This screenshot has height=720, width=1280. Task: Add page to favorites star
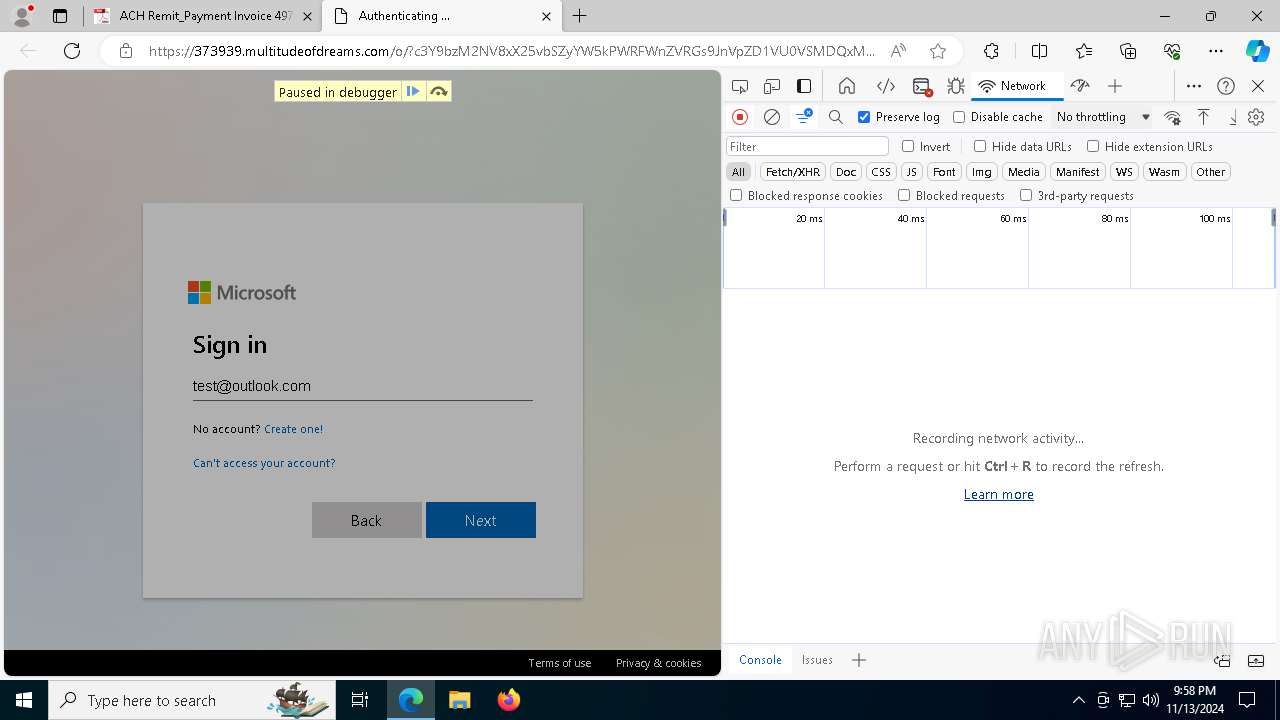[x=938, y=51]
